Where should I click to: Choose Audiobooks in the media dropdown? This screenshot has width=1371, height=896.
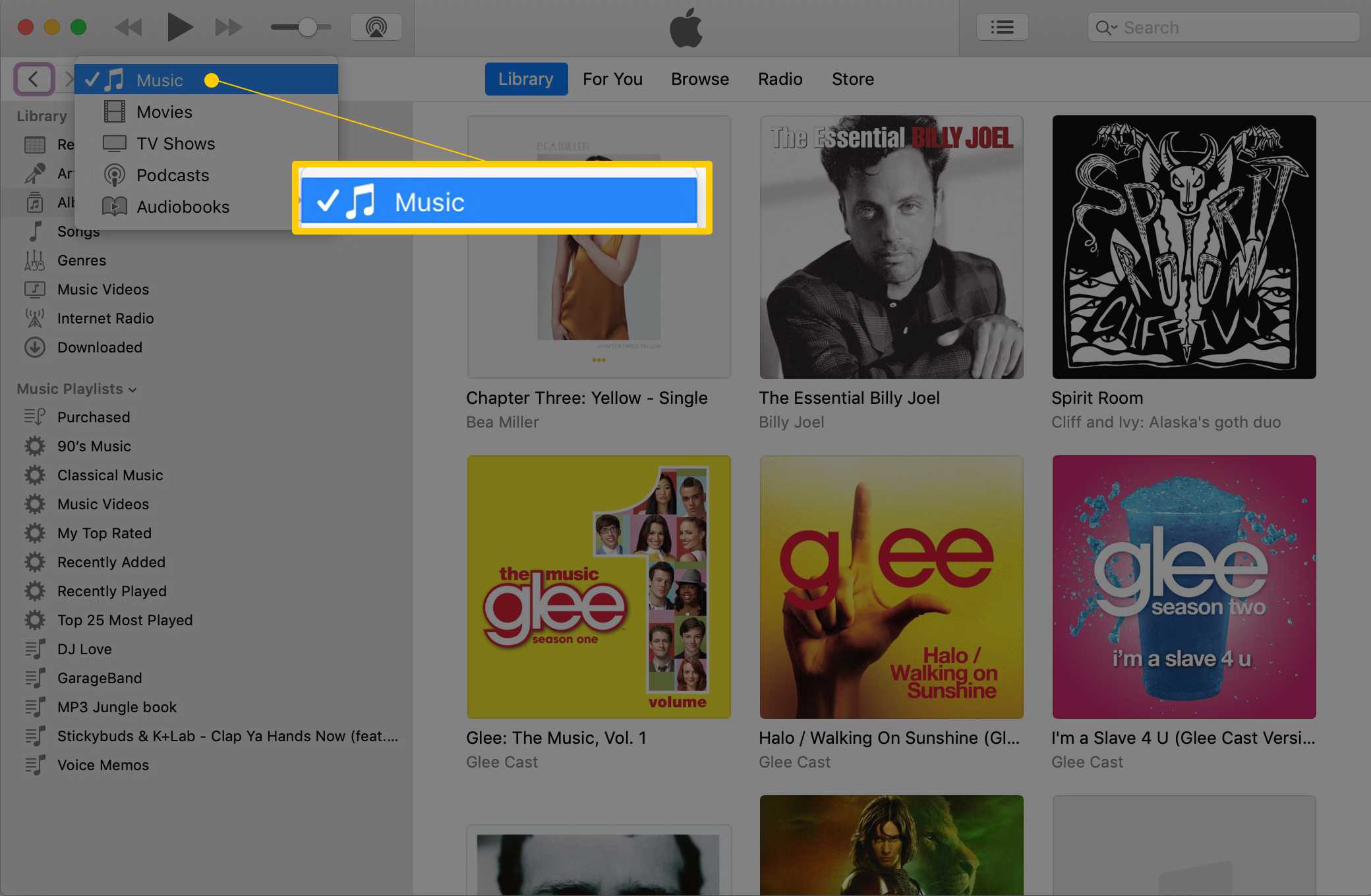(183, 207)
